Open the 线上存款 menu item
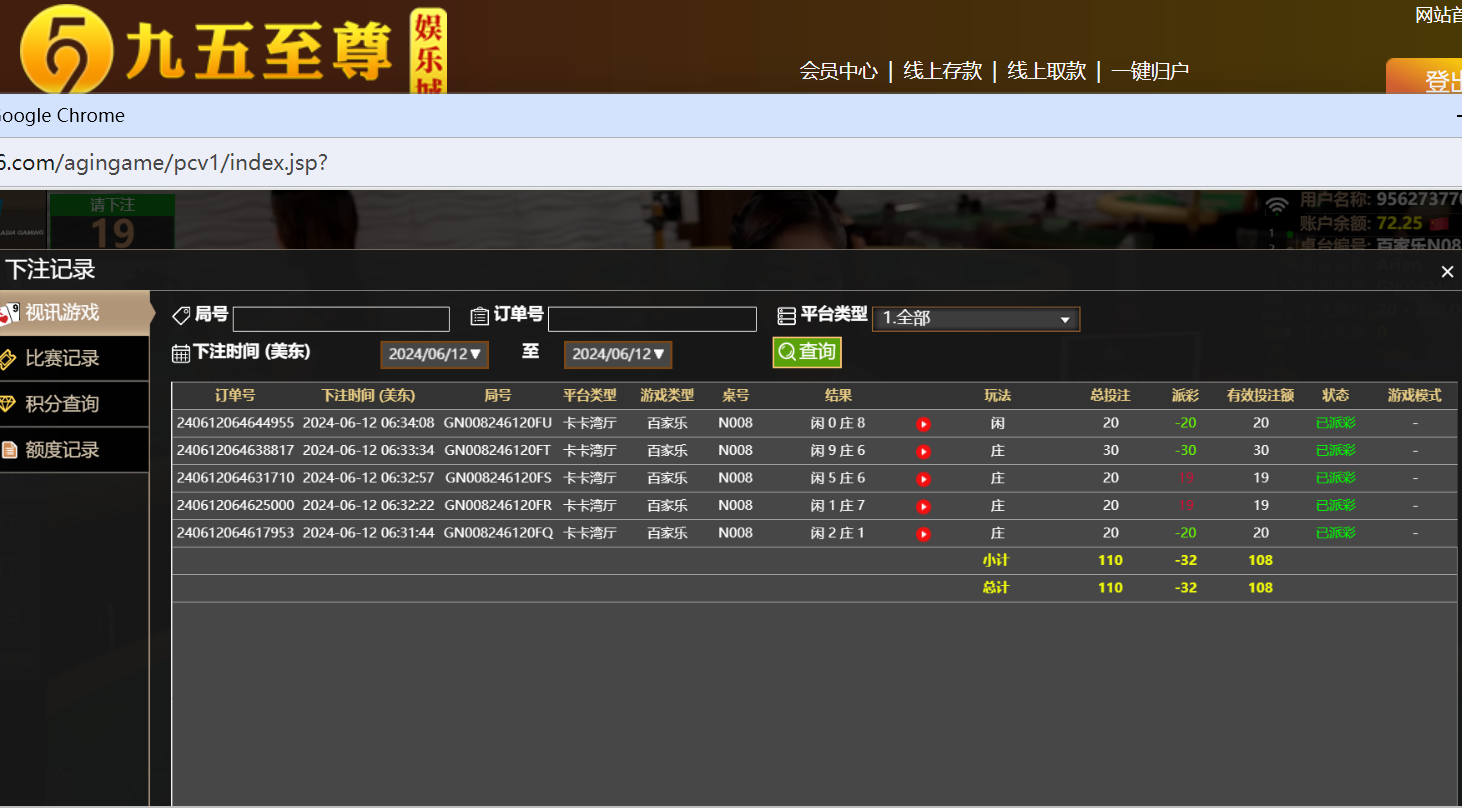The image size is (1462, 808). (x=942, y=71)
